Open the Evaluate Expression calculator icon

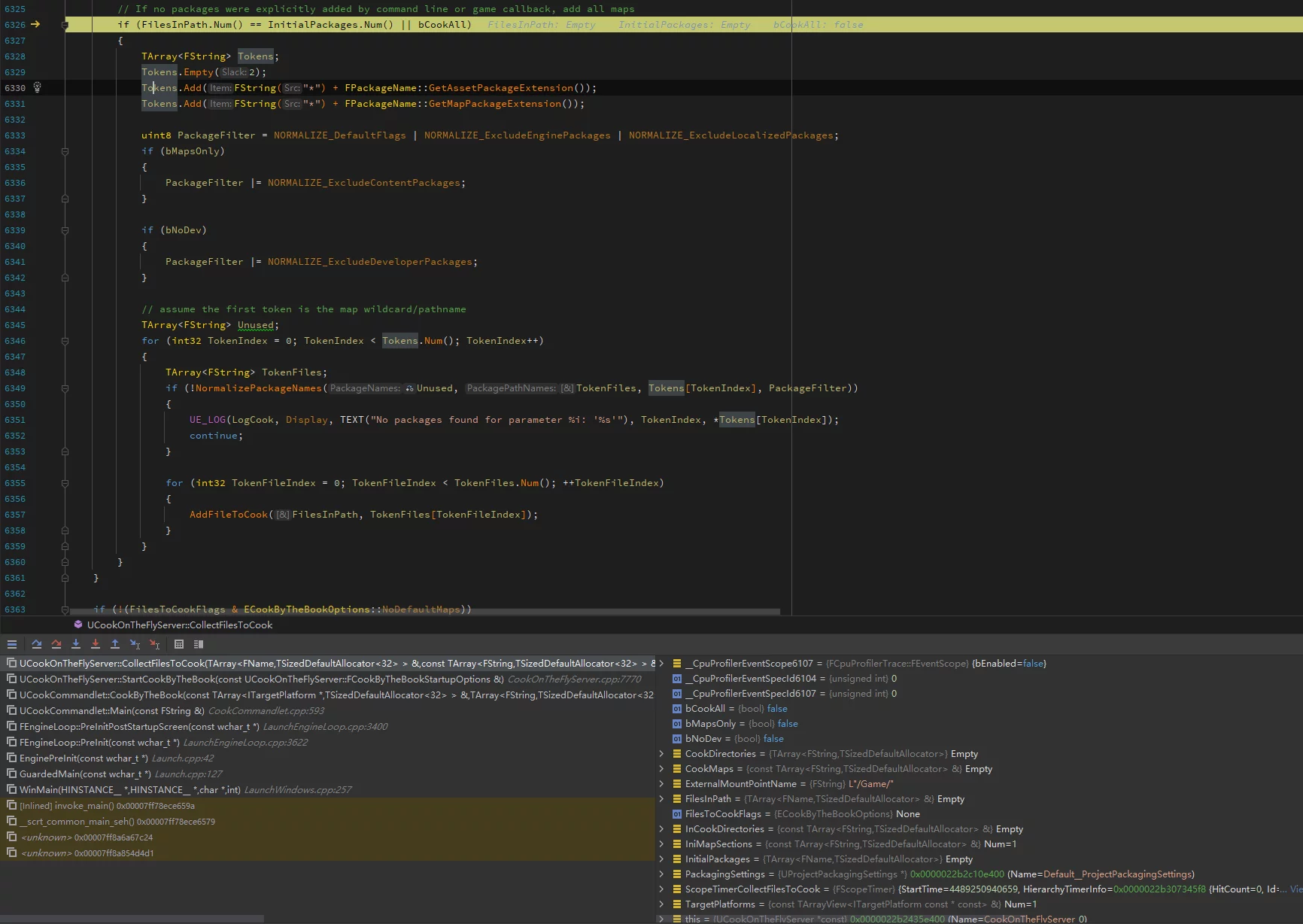coord(179,644)
